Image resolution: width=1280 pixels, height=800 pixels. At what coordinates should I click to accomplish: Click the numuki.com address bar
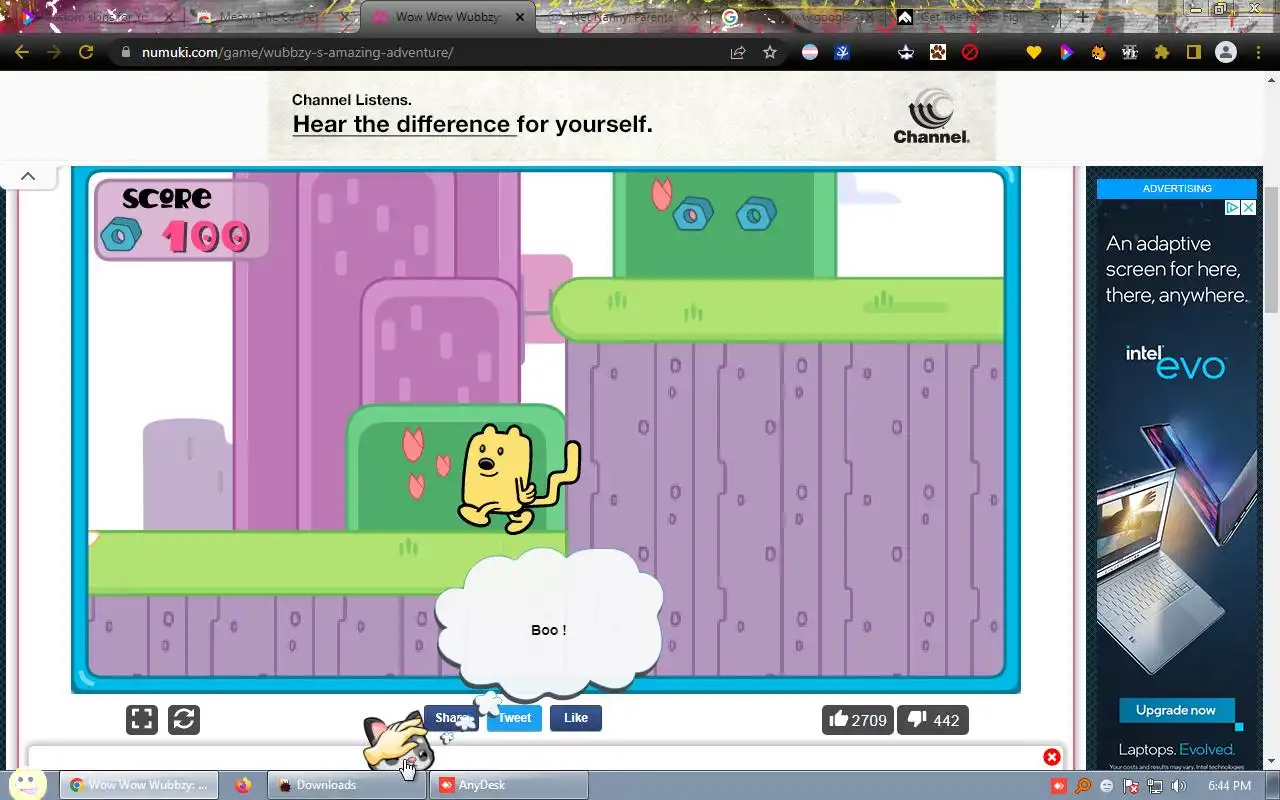tap(420, 52)
